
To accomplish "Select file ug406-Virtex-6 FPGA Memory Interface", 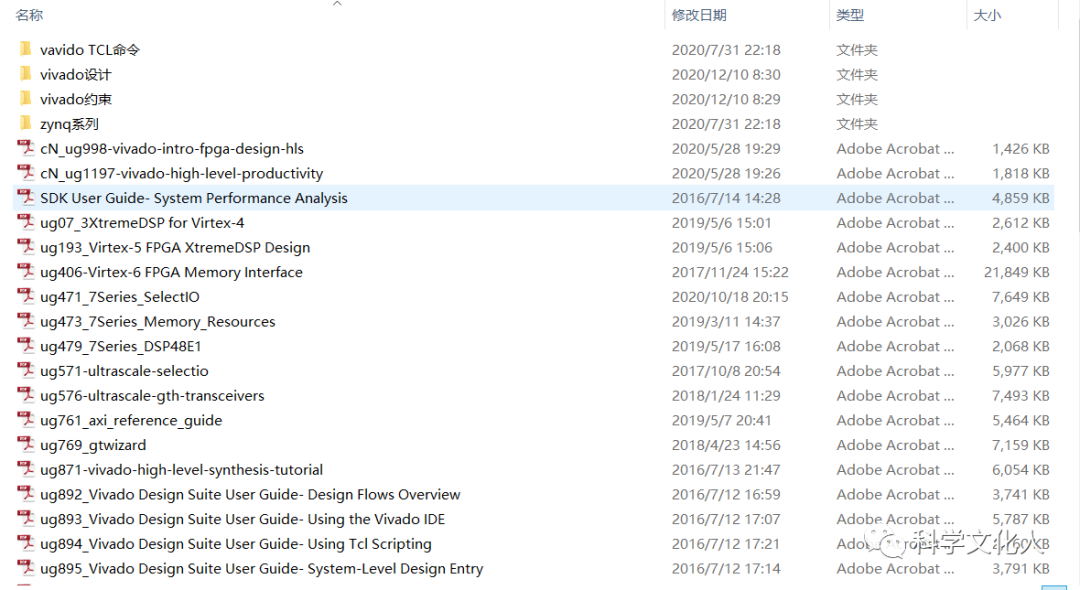I will 171,272.
